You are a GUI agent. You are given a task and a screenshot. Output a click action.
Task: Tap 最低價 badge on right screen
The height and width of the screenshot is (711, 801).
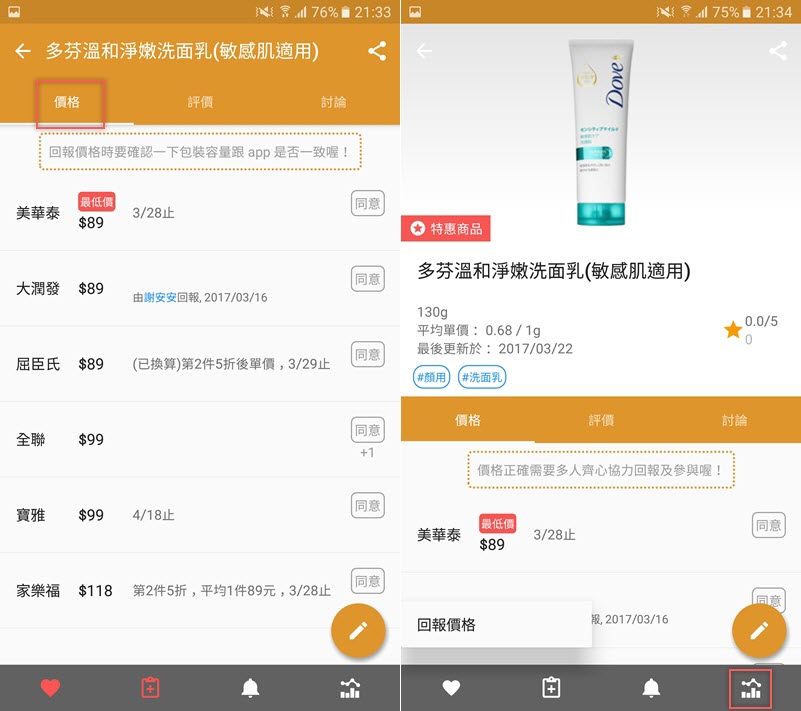click(x=498, y=524)
